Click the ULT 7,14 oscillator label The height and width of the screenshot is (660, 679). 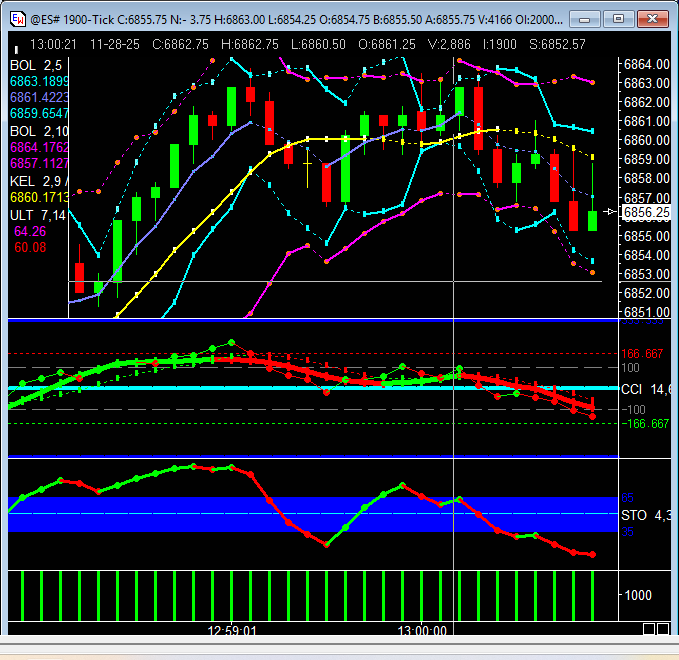pos(33,215)
